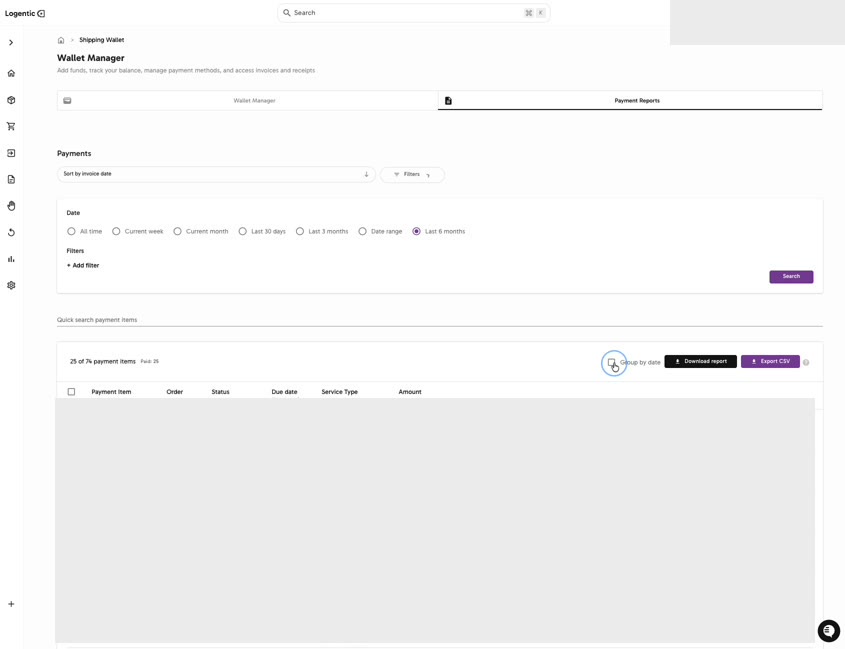Select the Last 6 months option
Viewport: 845px width, 649px height.
(417, 231)
